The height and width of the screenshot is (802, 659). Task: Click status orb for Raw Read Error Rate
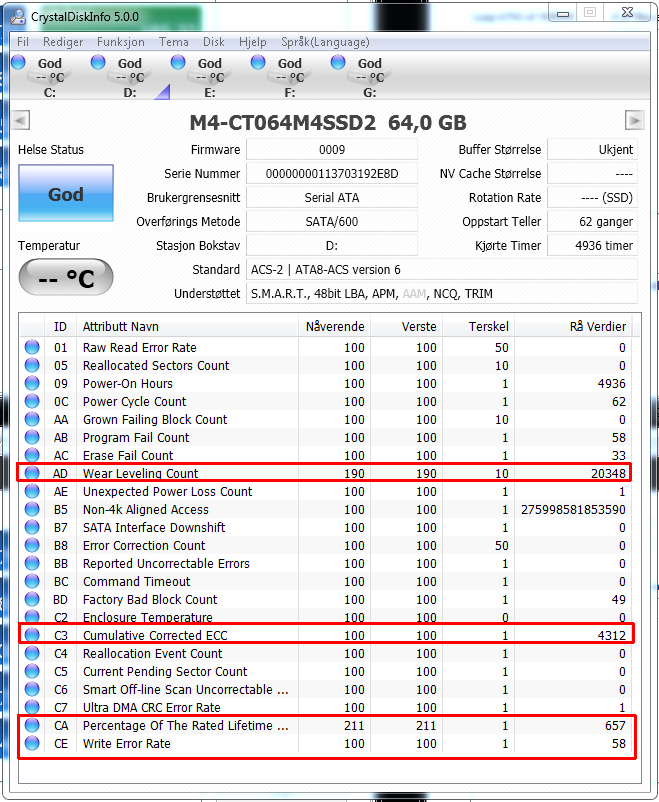[32, 347]
